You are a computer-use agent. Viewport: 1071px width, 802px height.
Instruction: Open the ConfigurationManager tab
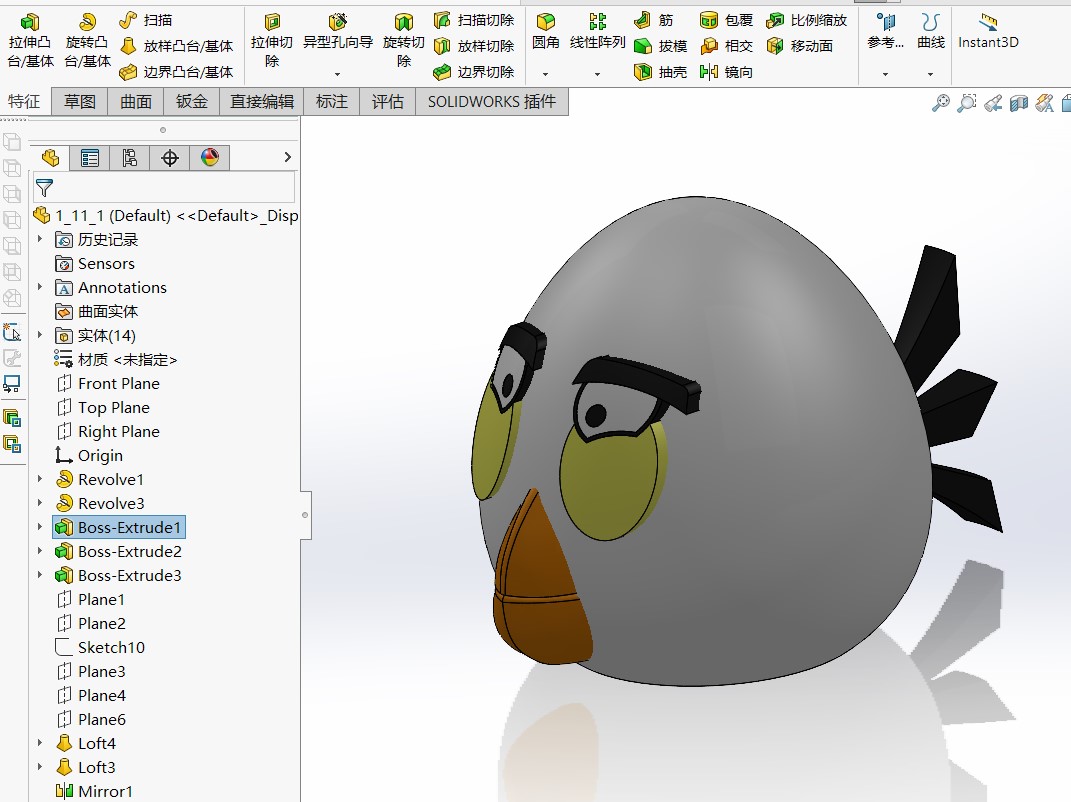(x=130, y=158)
